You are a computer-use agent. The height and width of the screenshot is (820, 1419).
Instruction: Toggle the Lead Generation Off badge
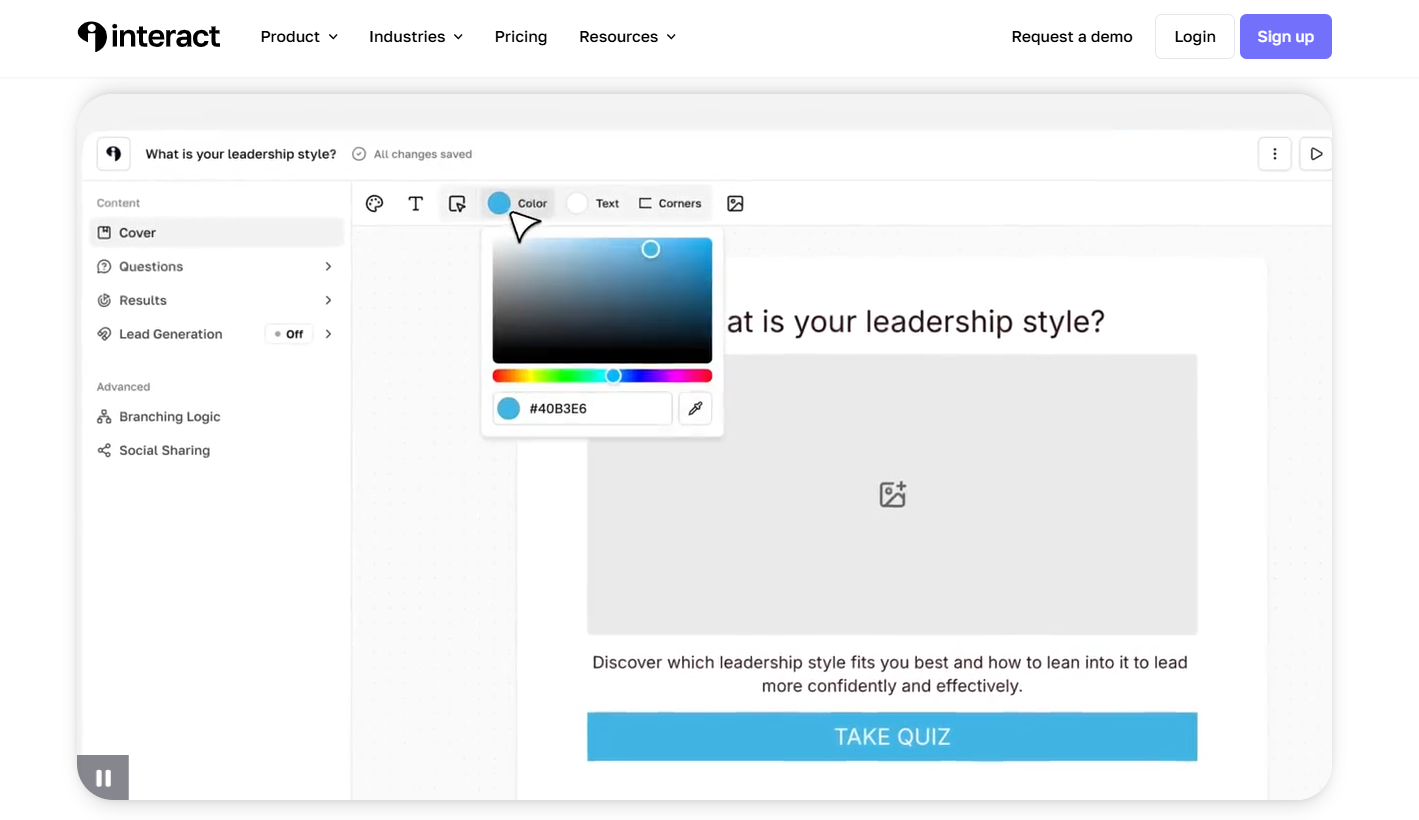point(289,334)
